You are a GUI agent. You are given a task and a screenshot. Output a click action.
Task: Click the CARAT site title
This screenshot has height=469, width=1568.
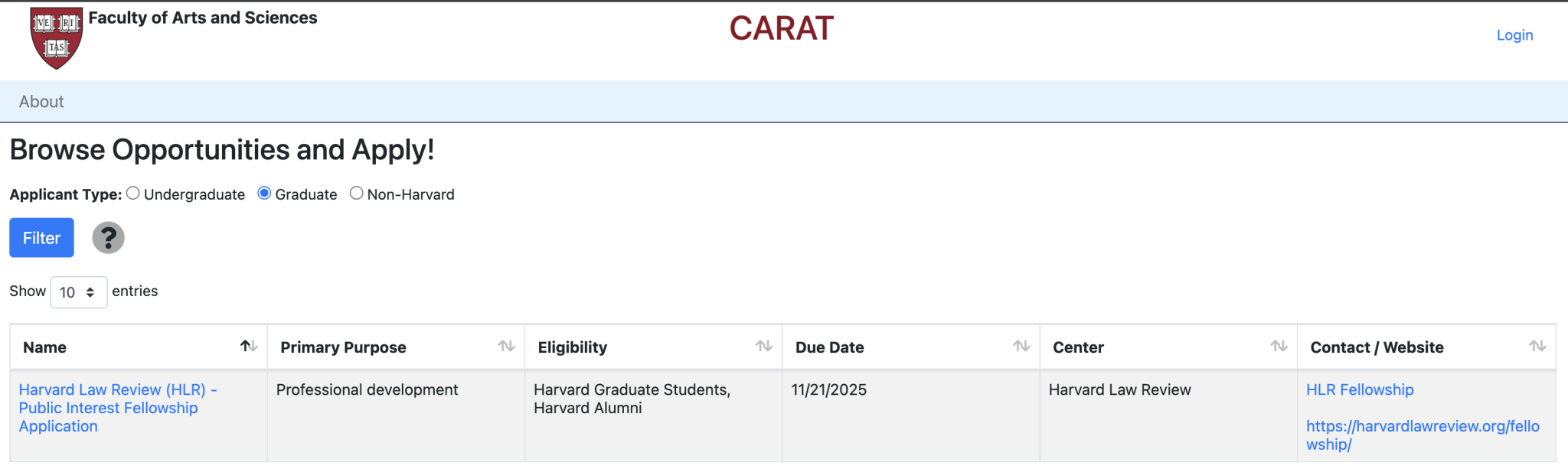click(781, 29)
